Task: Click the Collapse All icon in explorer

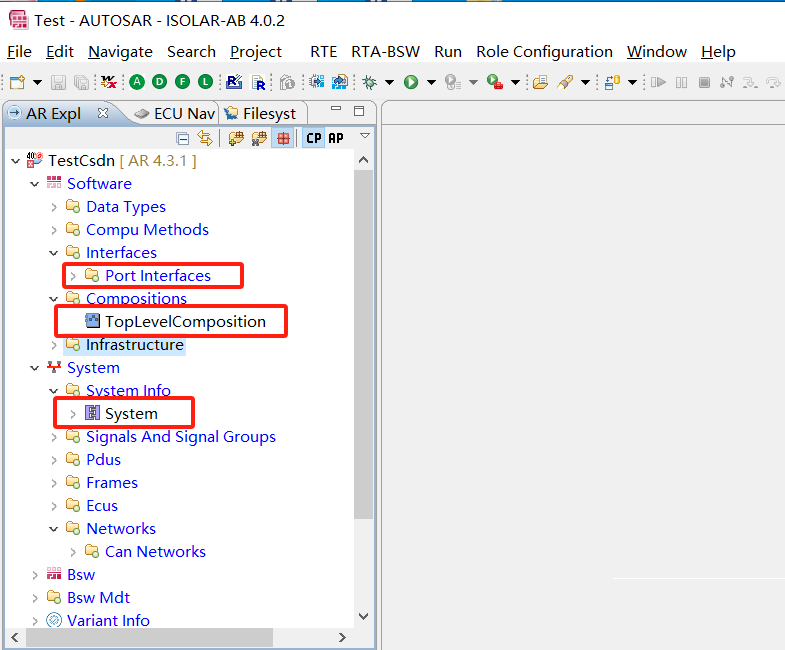Action: click(183, 138)
